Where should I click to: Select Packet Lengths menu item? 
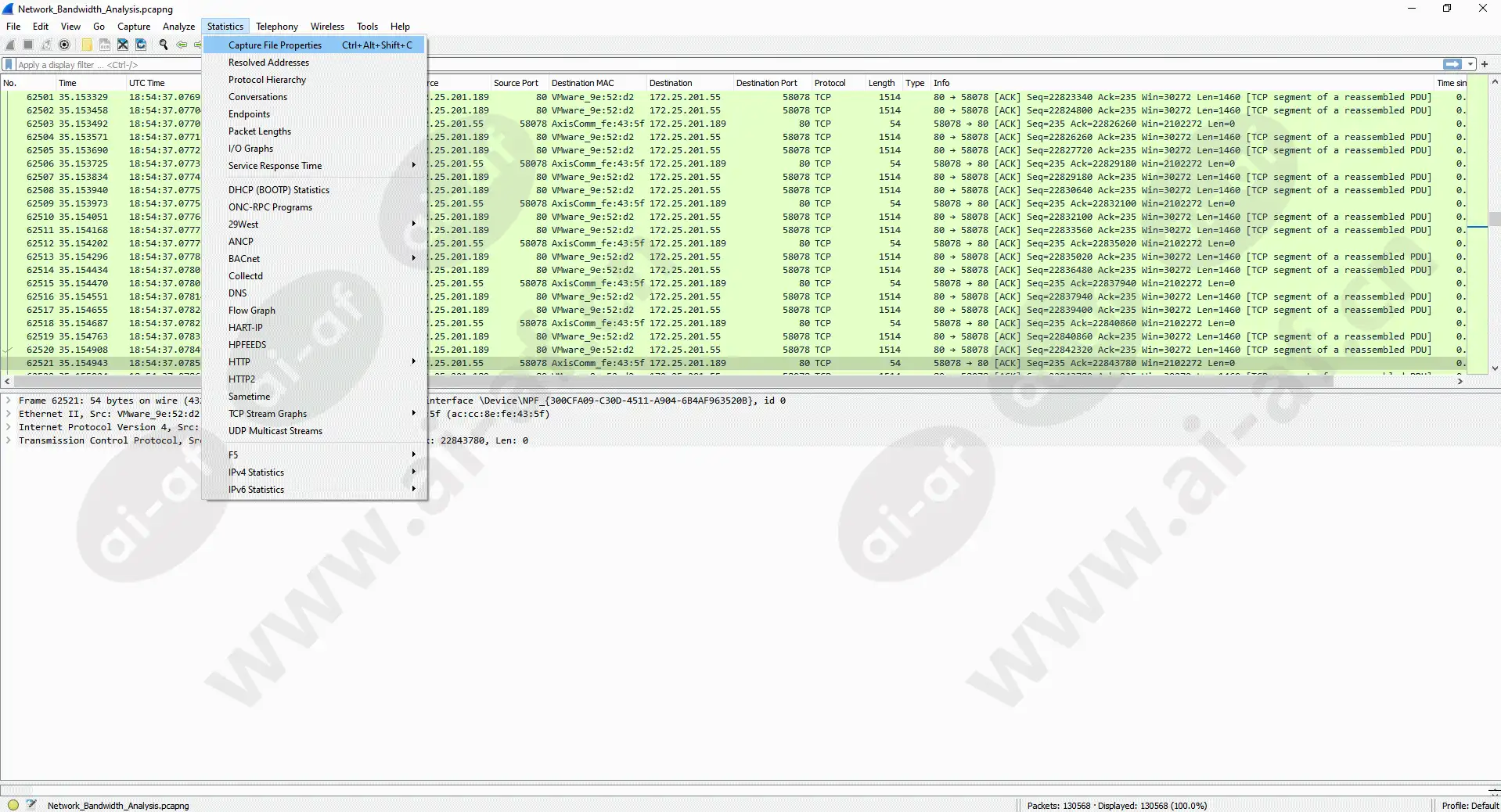point(314,131)
